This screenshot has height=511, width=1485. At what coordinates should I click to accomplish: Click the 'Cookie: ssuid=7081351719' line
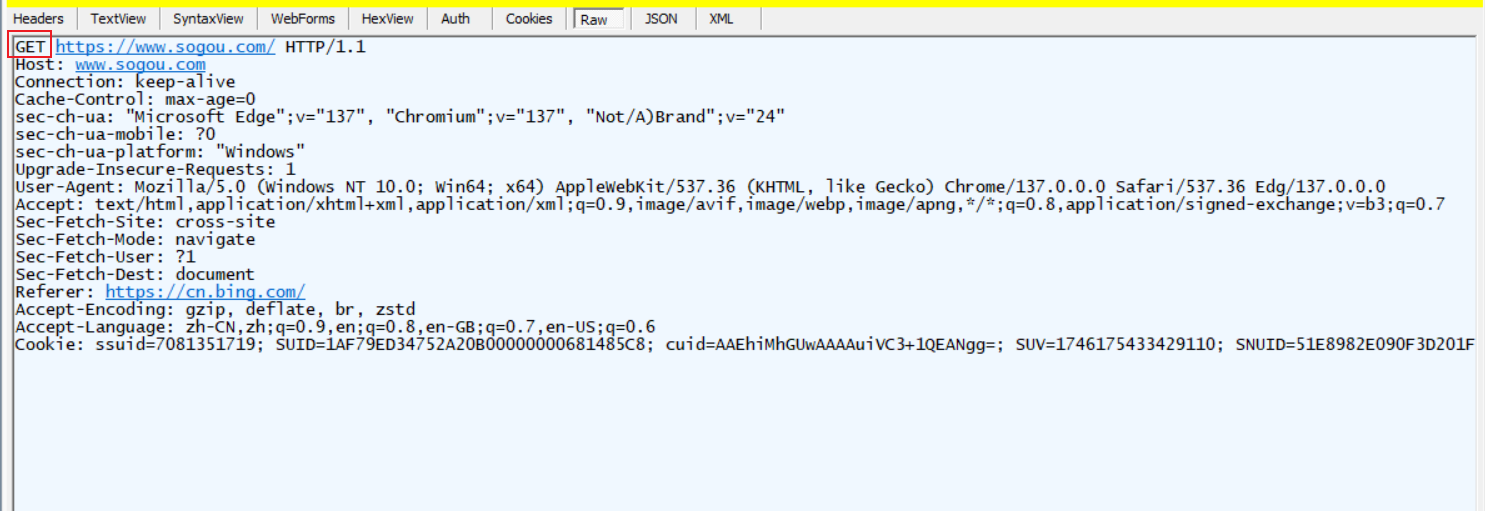pos(745,344)
